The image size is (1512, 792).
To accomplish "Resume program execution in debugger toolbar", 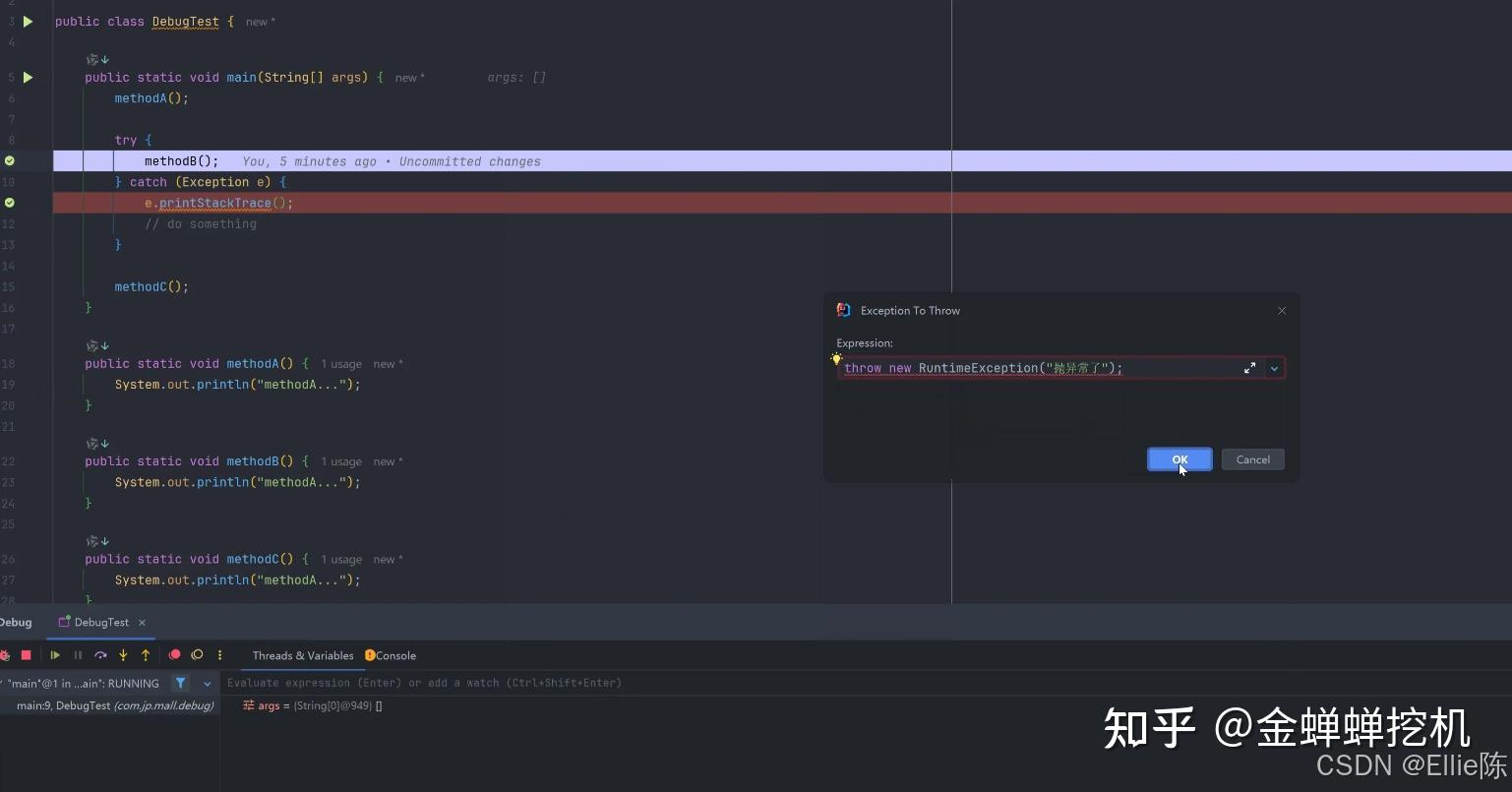I will 55,655.
